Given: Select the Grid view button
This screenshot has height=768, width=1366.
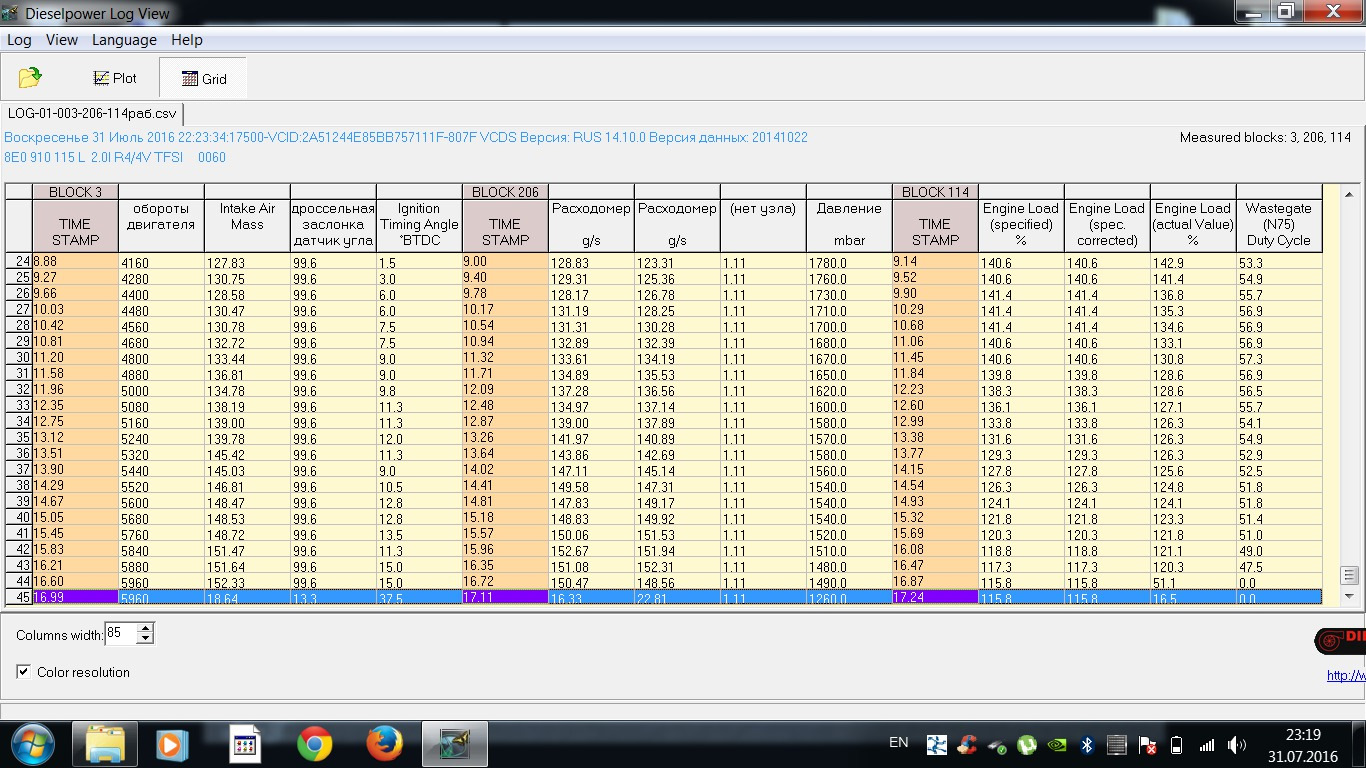Looking at the screenshot, I should click(203, 79).
